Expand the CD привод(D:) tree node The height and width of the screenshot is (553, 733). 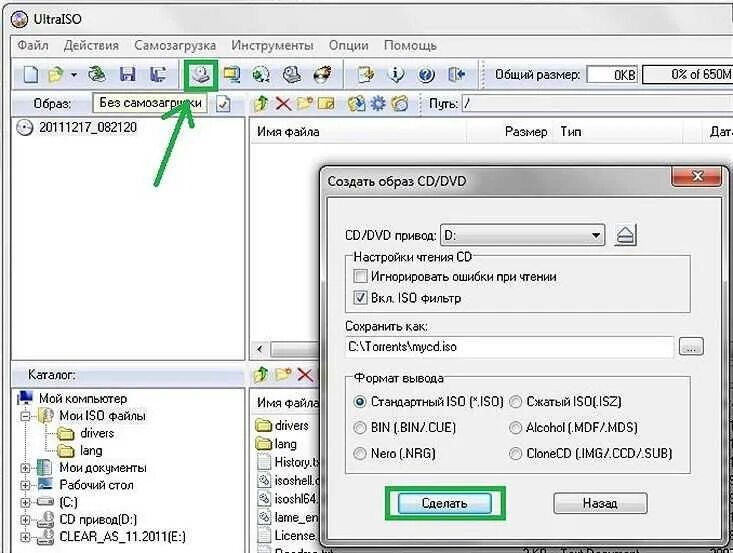pos(25,519)
